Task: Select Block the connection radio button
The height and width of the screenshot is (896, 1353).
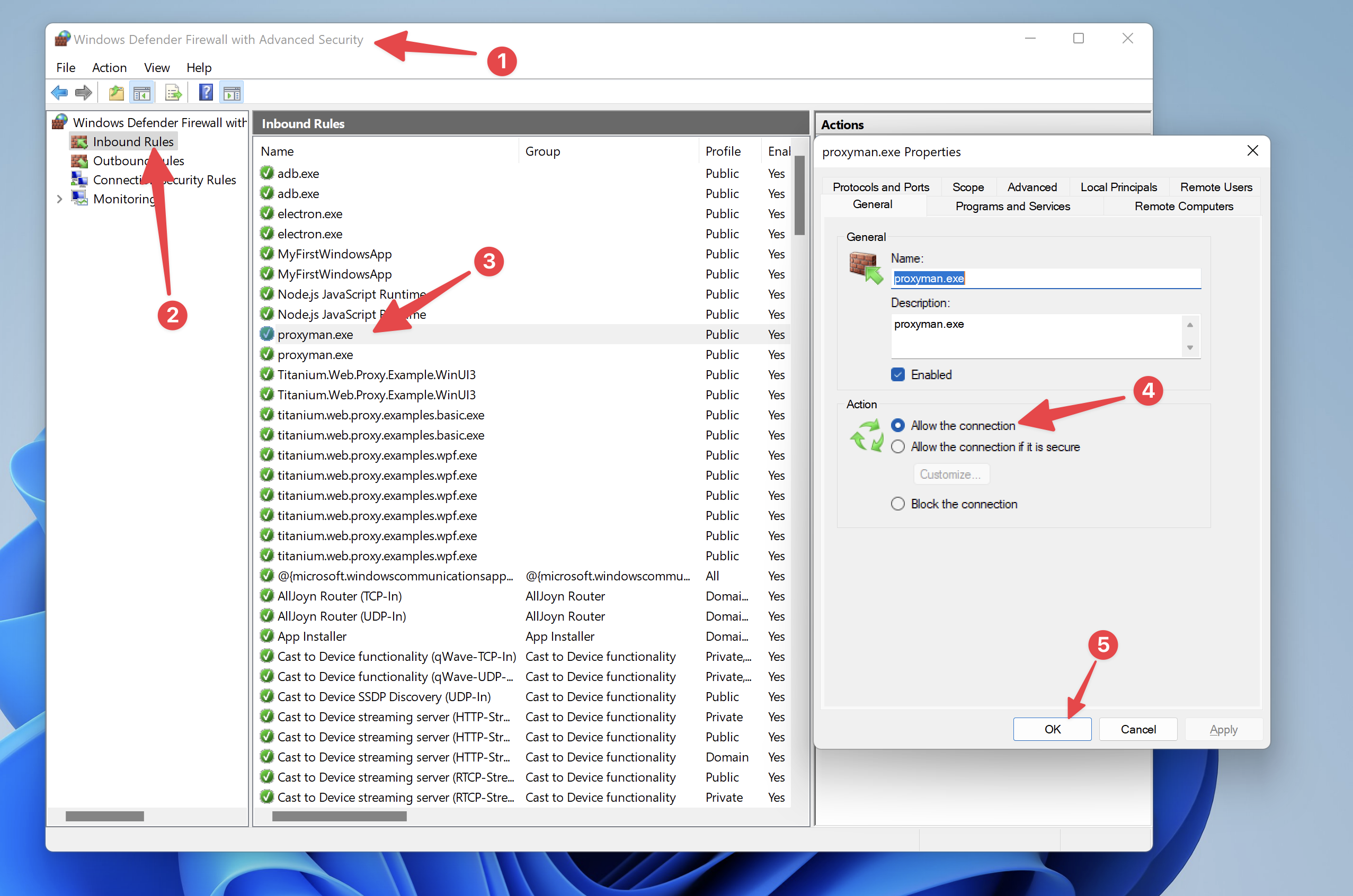Action: 897,504
